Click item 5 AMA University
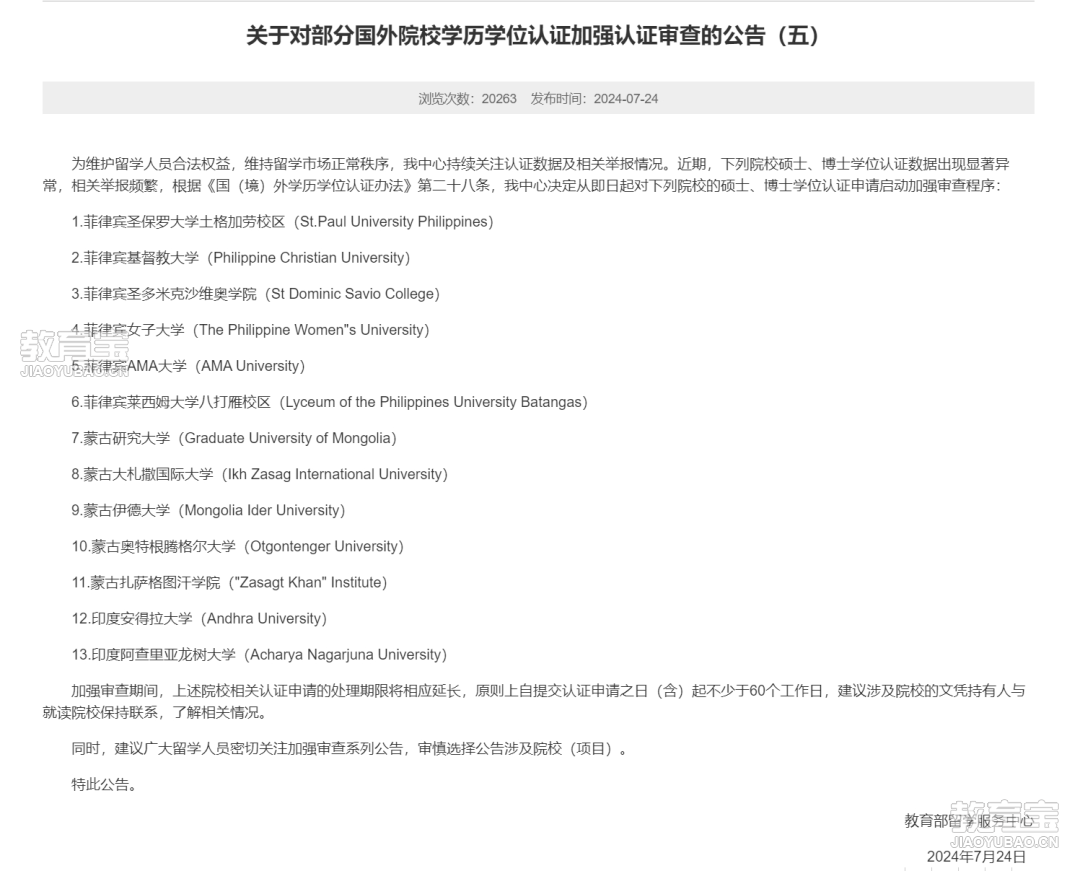This screenshot has height=871, width=1080. [x=188, y=366]
